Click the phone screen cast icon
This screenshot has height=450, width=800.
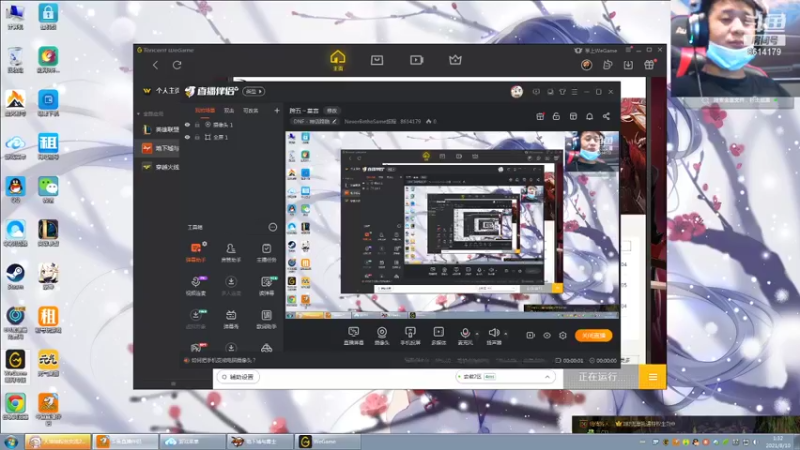pyautogui.click(x=410, y=335)
